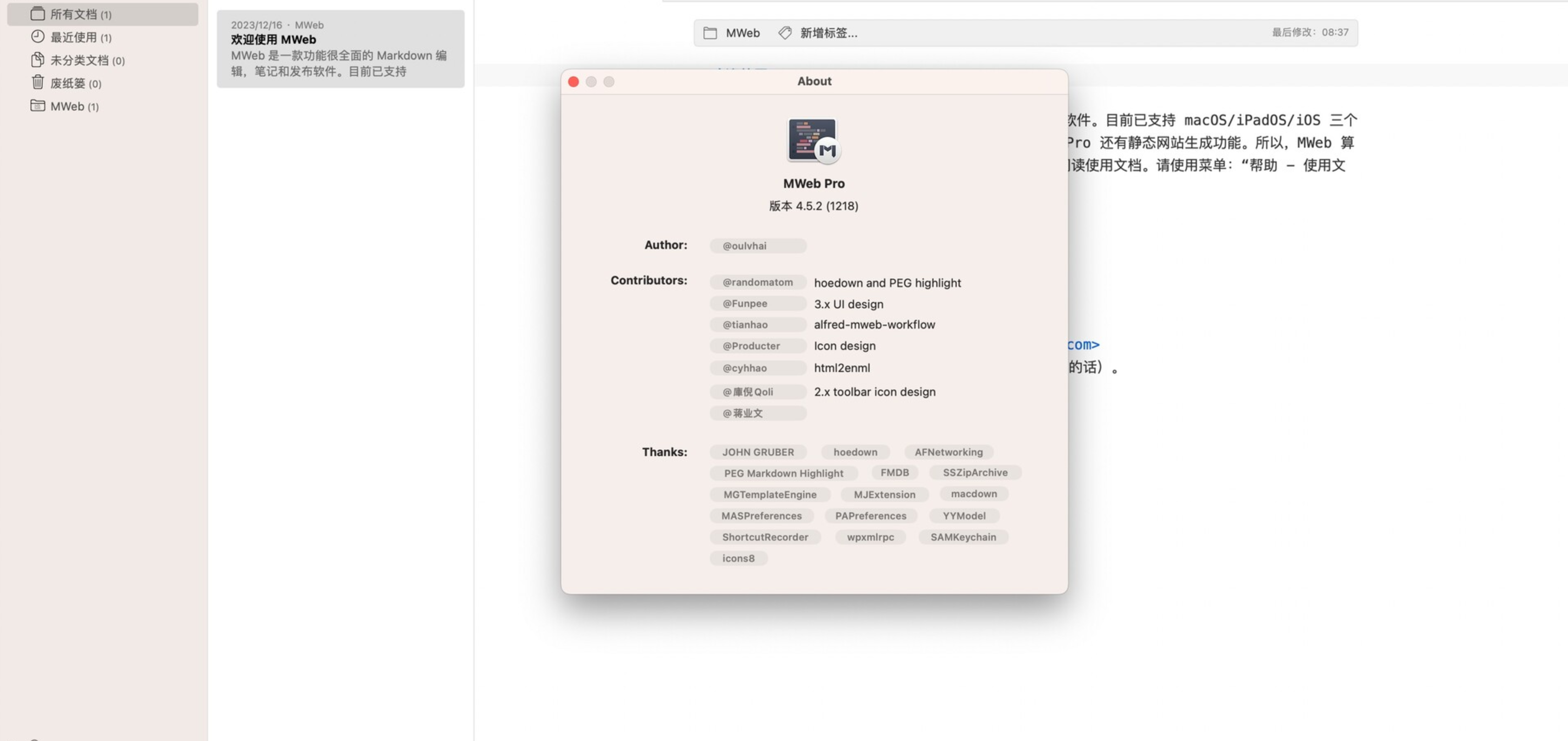Screen dimensions: 1568x741
Task: Click the PEG Markdown Highlight button
Action: click(x=783, y=474)
